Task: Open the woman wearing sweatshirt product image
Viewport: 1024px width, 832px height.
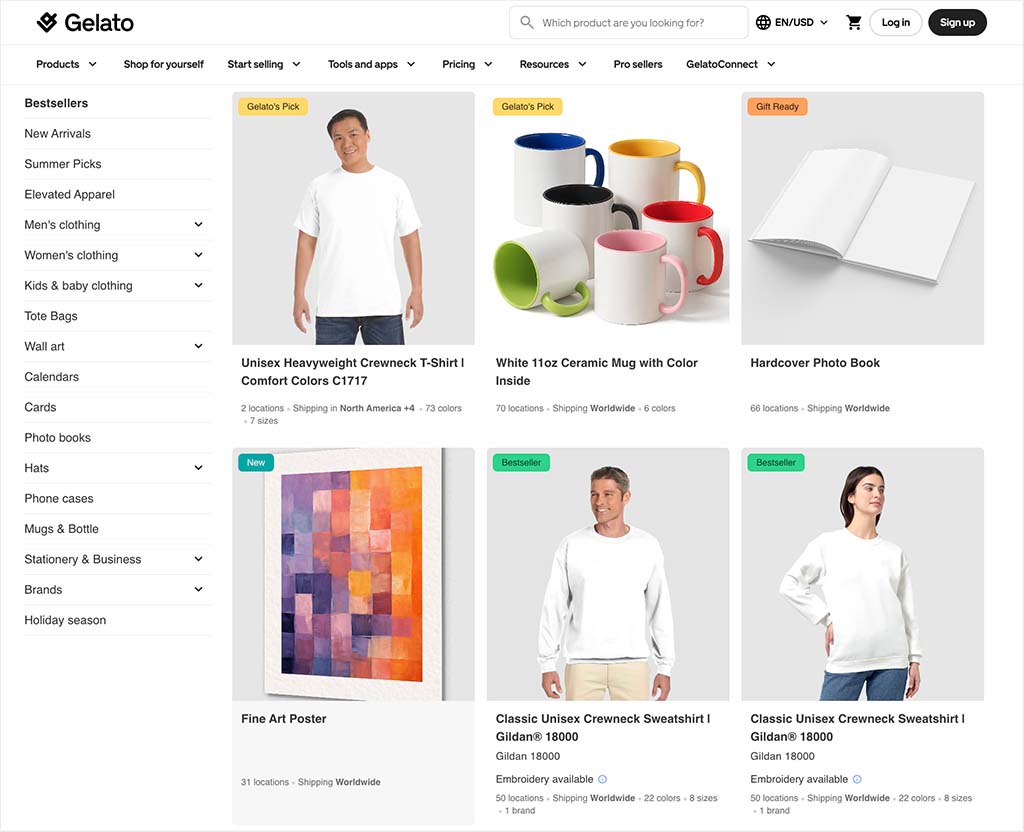Action: 863,574
